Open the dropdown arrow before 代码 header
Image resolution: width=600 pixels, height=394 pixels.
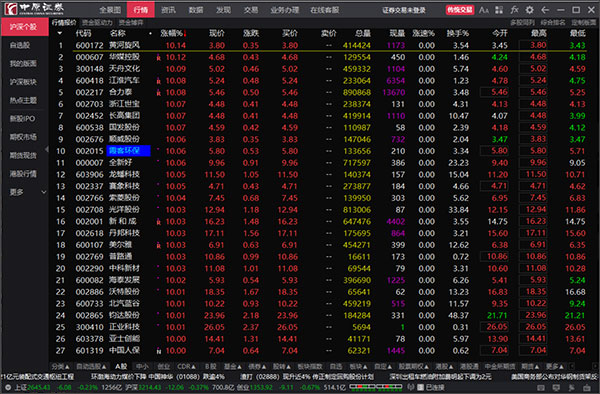pyautogui.click(x=60, y=33)
